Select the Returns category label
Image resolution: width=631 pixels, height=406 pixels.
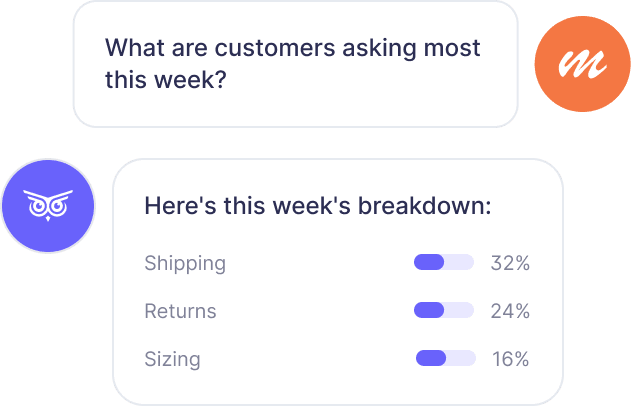click(x=180, y=311)
